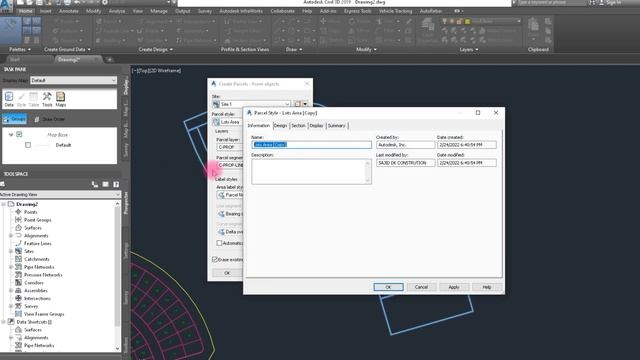
Task: Switch to the Display tab
Action: tap(316, 126)
